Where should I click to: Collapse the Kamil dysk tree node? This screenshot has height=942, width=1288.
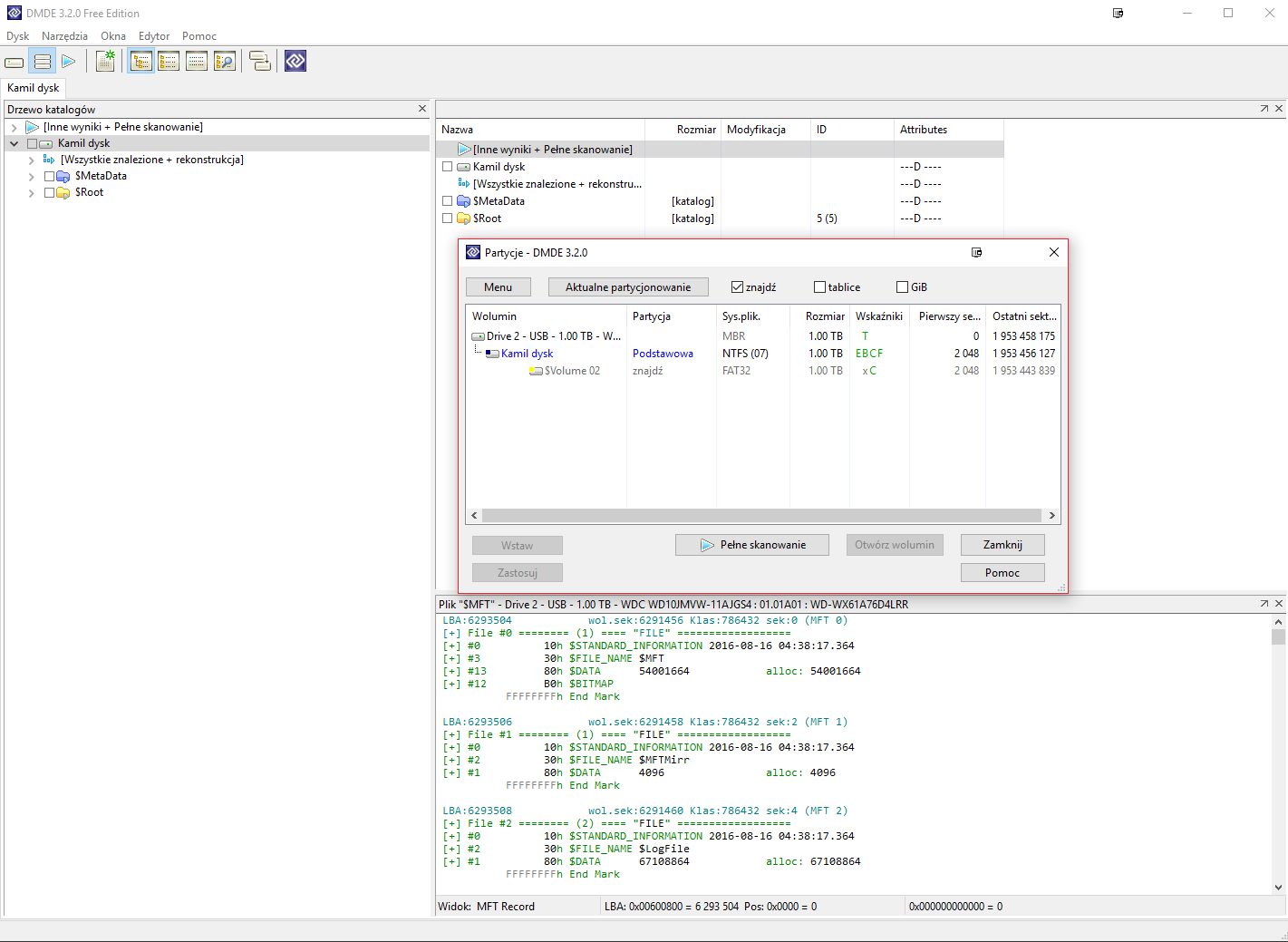pyautogui.click(x=15, y=143)
